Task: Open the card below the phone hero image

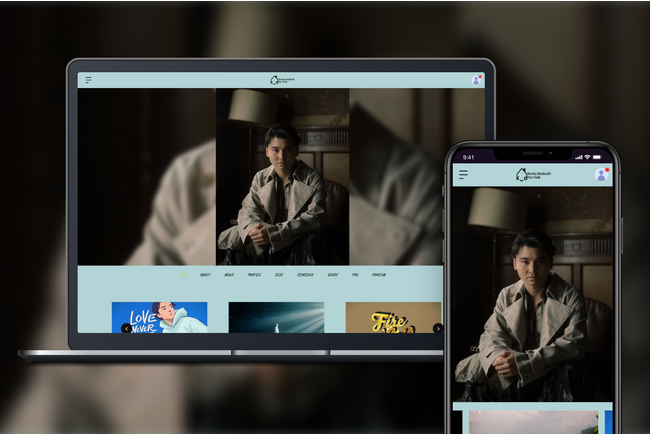Action: 534,422
